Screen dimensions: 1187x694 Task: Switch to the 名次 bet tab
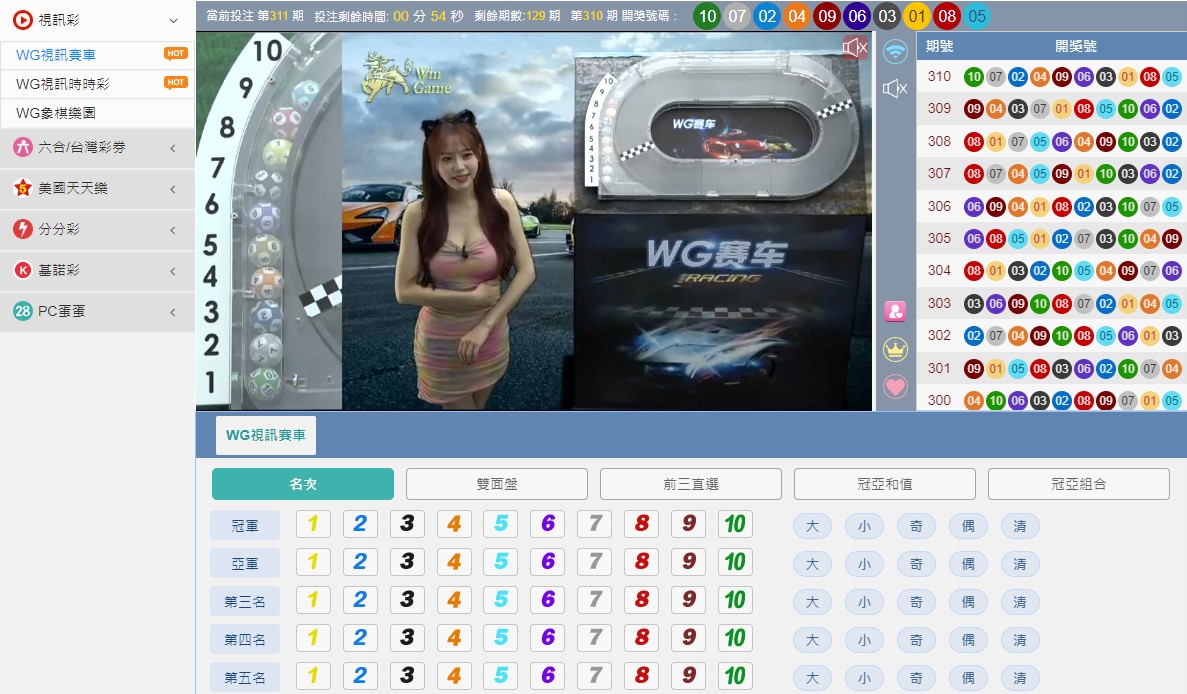click(303, 484)
